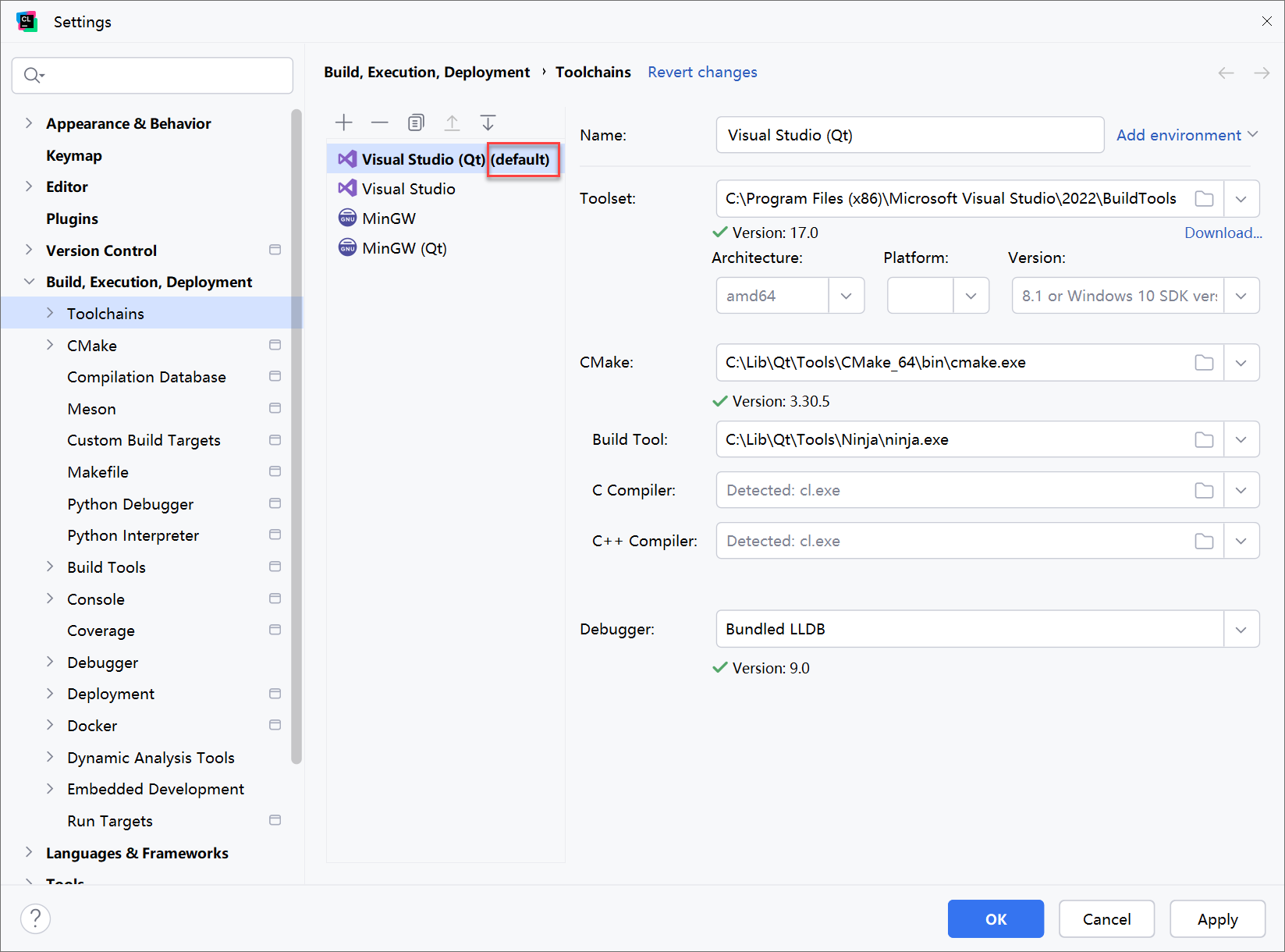
Task: Collapse Build, Execution, Deployment section
Action: click(29, 281)
